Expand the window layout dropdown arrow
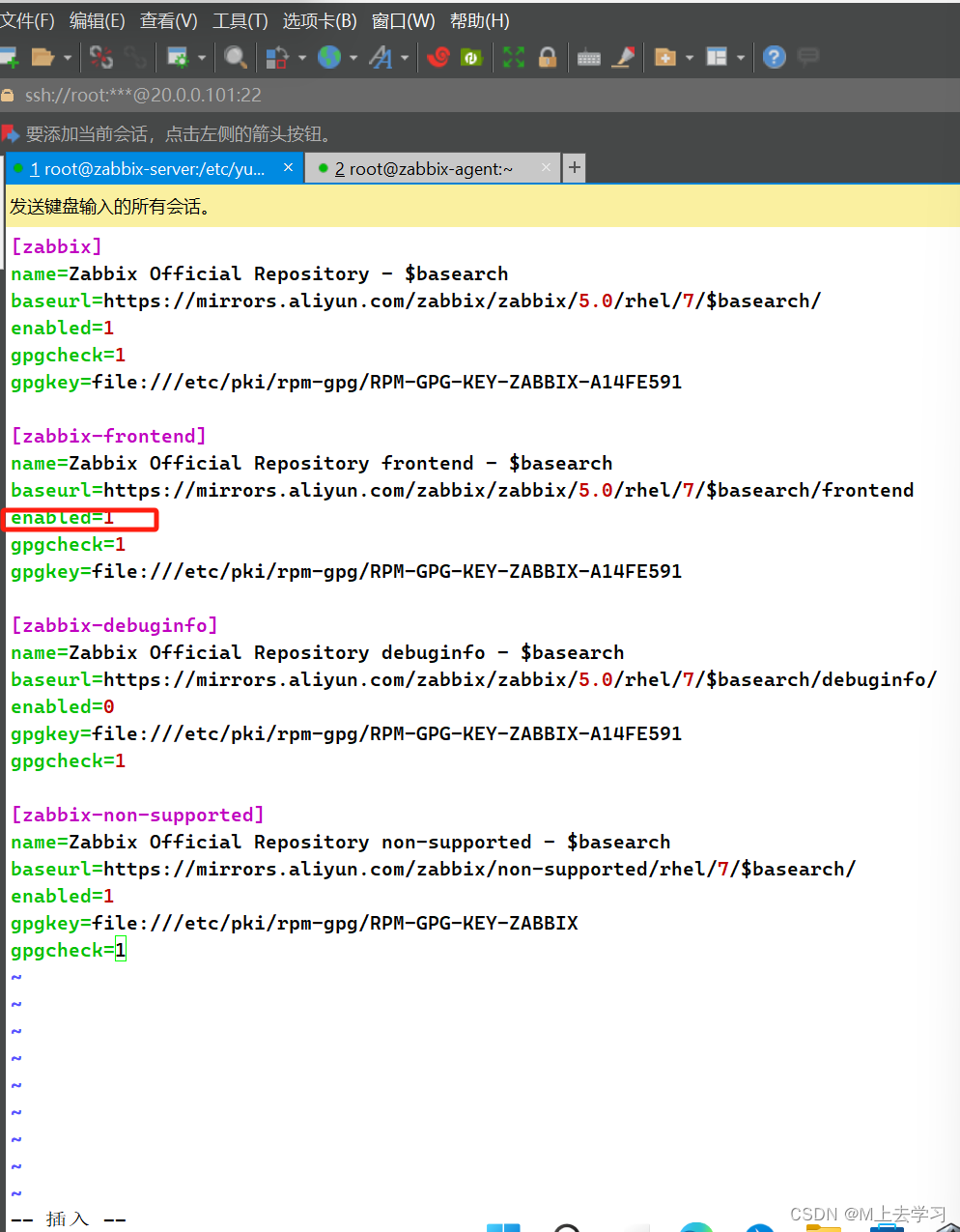The image size is (960, 1232). pyautogui.click(x=741, y=58)
